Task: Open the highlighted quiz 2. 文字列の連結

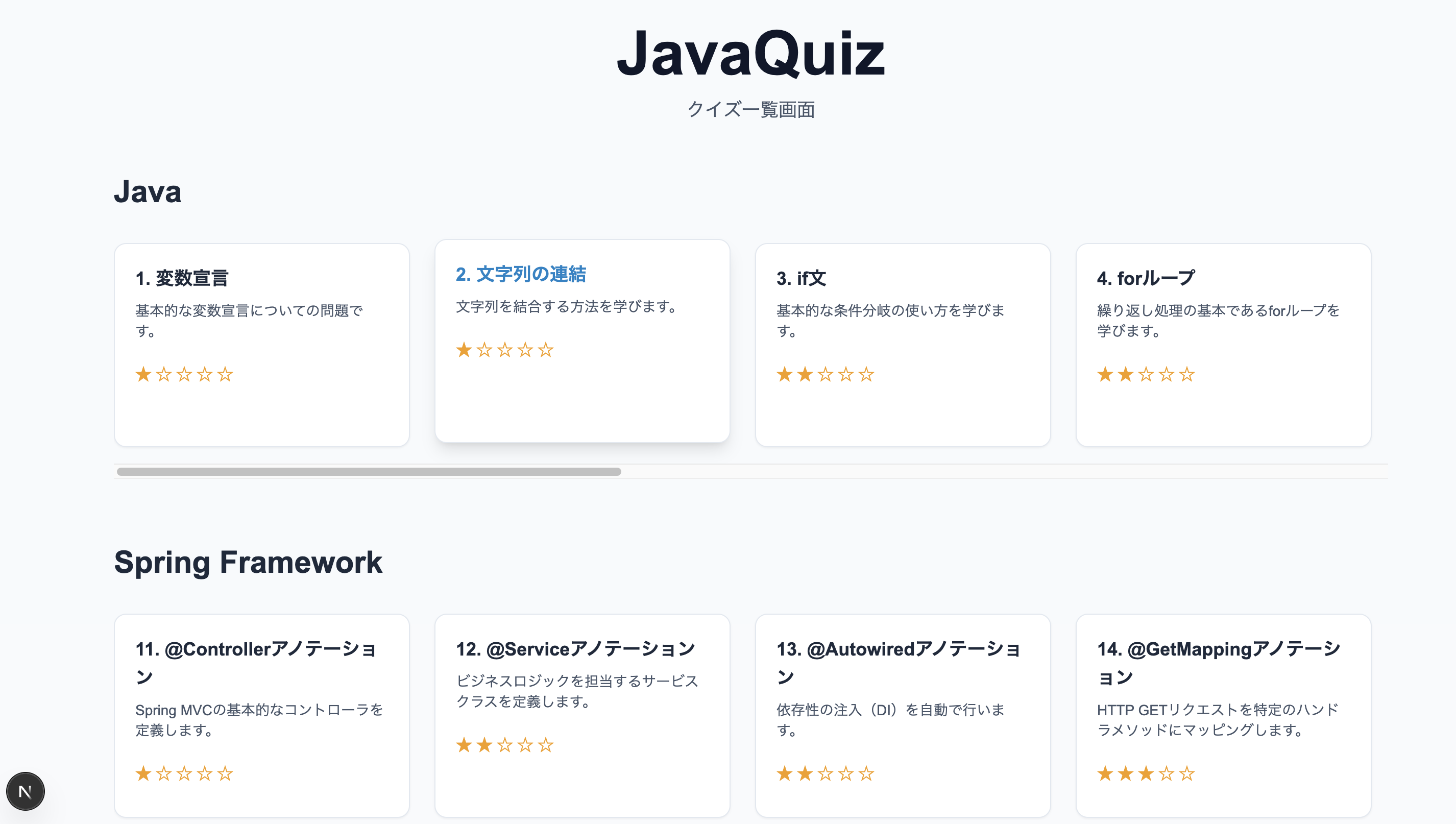Action: (x=583, y=341)
